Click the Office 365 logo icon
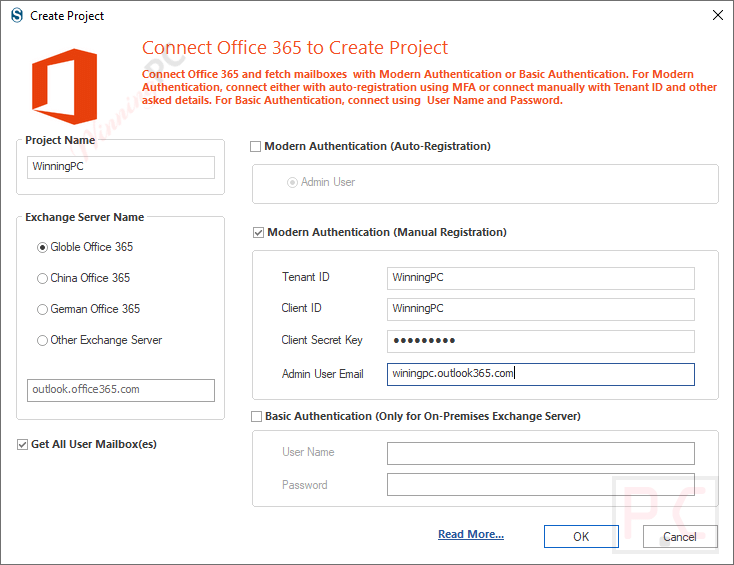This screenshot has width=734, height=565. 64,87
